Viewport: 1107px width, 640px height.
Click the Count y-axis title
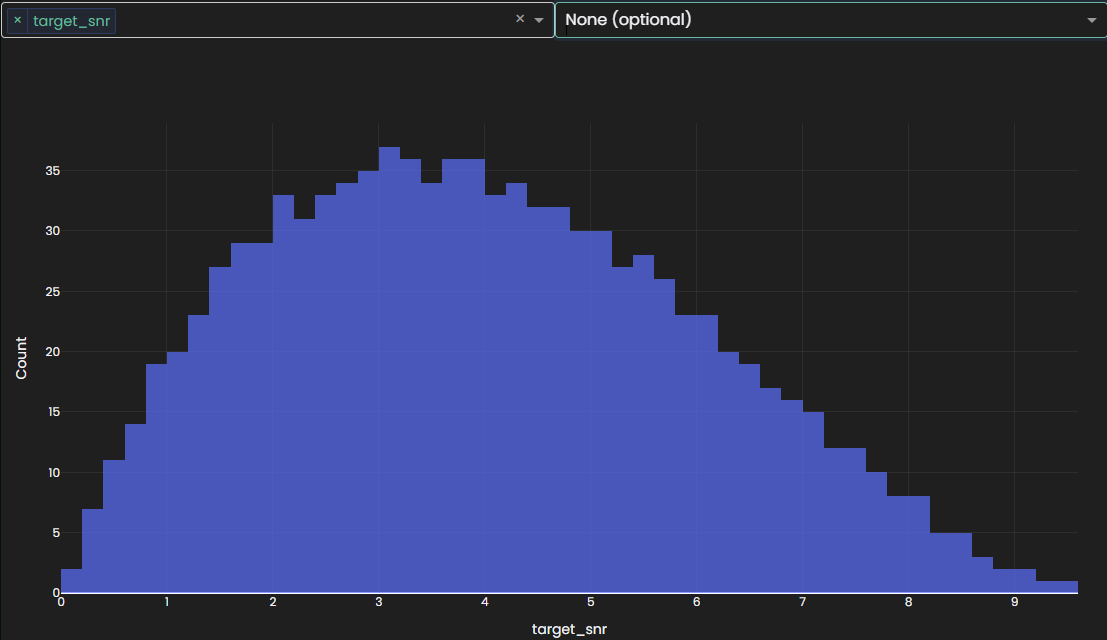point(21,358)
